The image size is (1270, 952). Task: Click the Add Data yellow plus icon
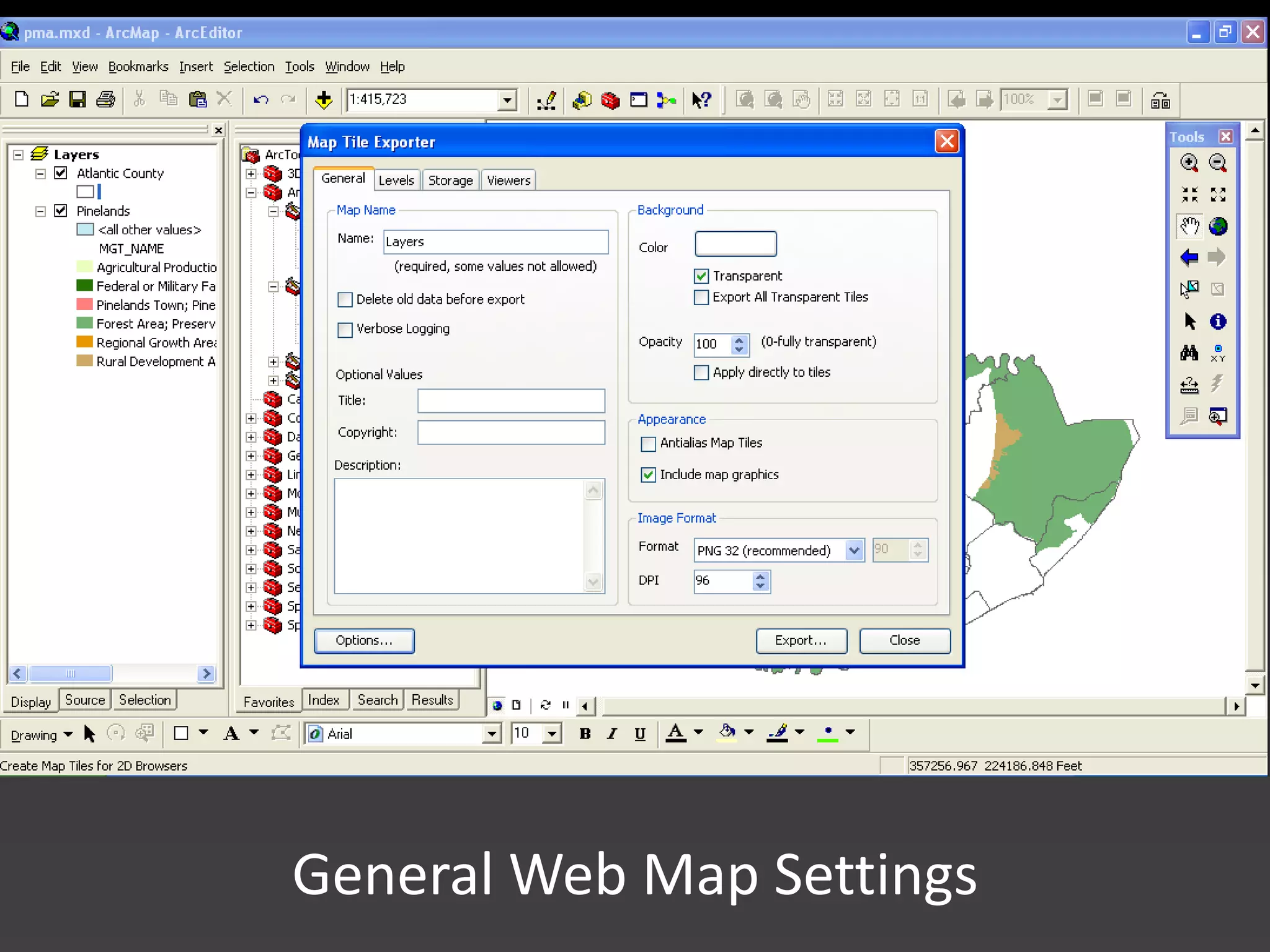[x=323, y=99]
